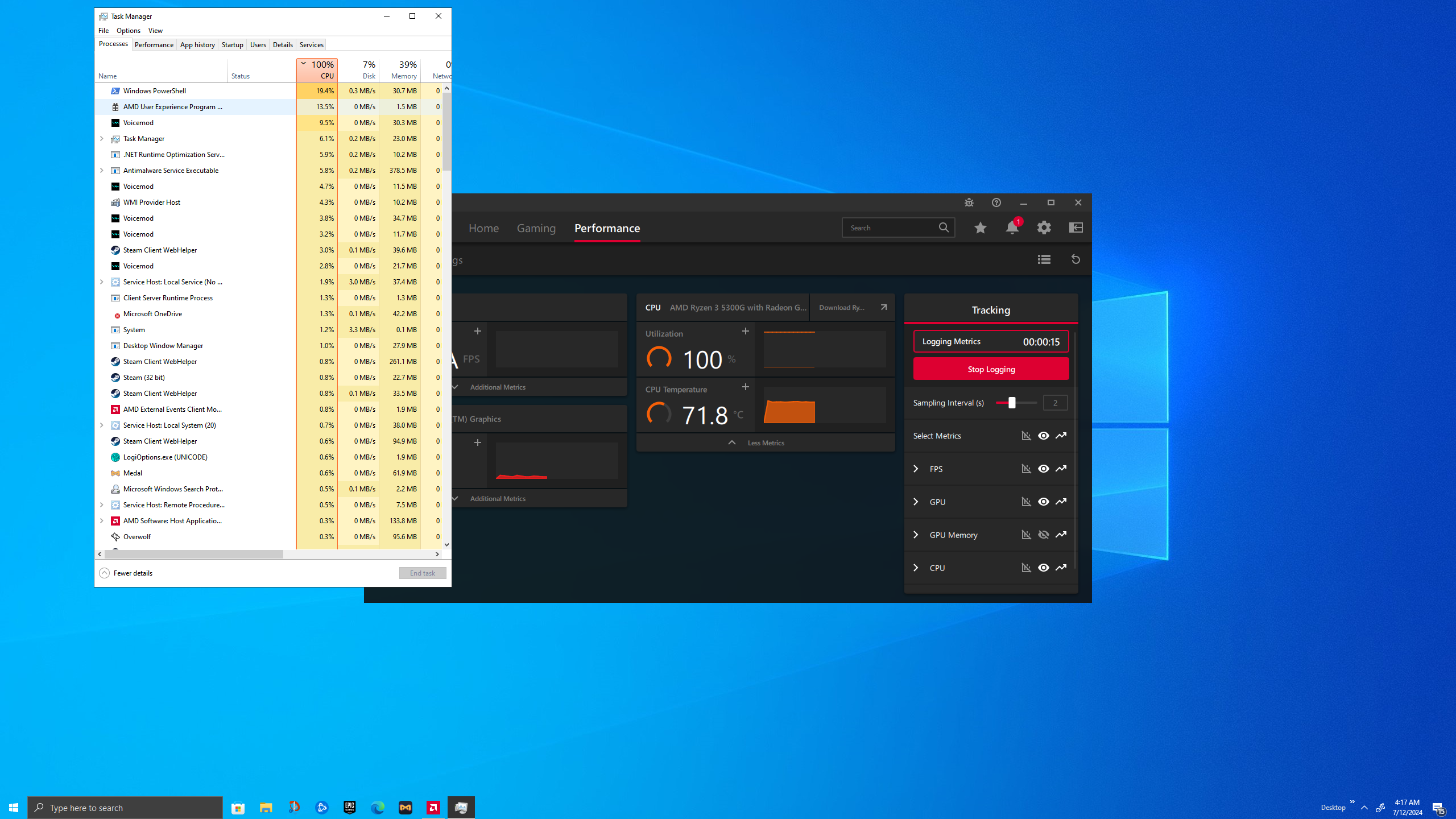Viewport: 1456px width, 819px height.
Task: Click the Sampling Interval slider handle
Action: pyautogui.click(x=1012, y=403)
